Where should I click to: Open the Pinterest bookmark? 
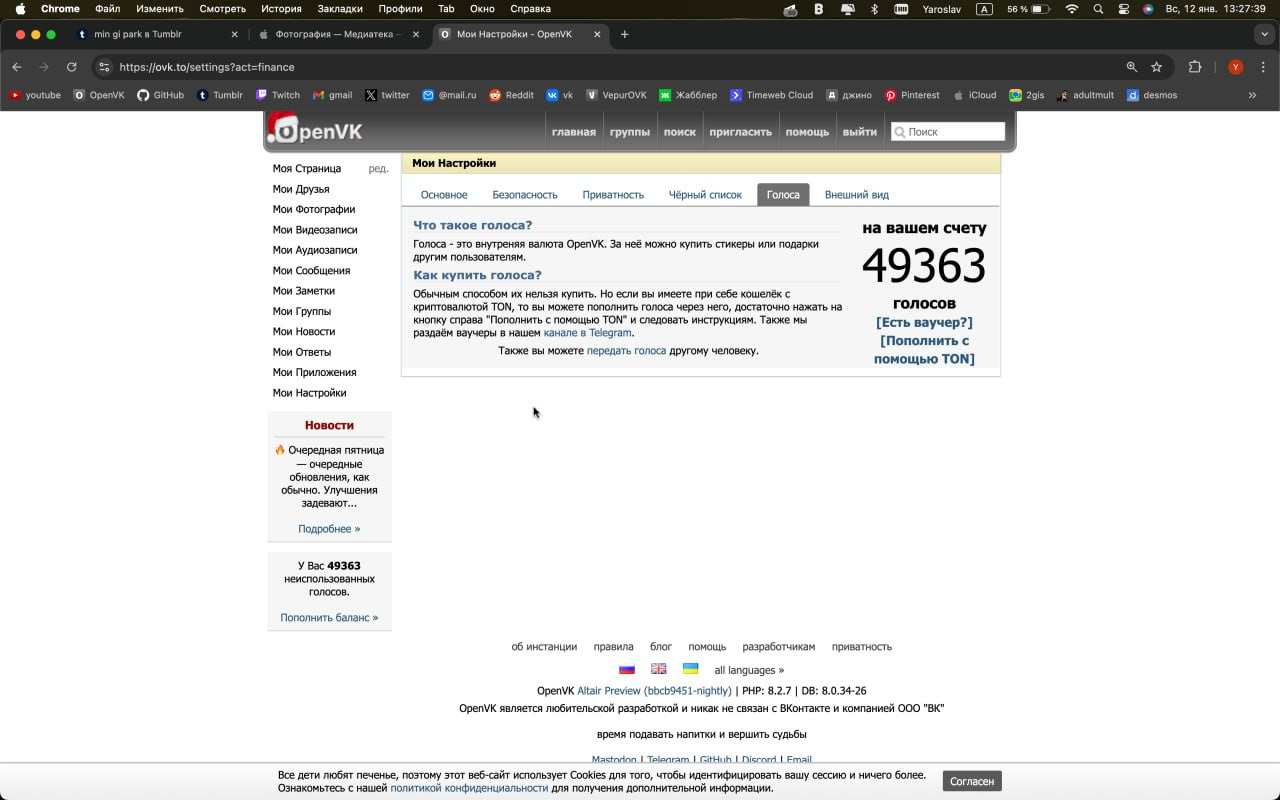912,95
